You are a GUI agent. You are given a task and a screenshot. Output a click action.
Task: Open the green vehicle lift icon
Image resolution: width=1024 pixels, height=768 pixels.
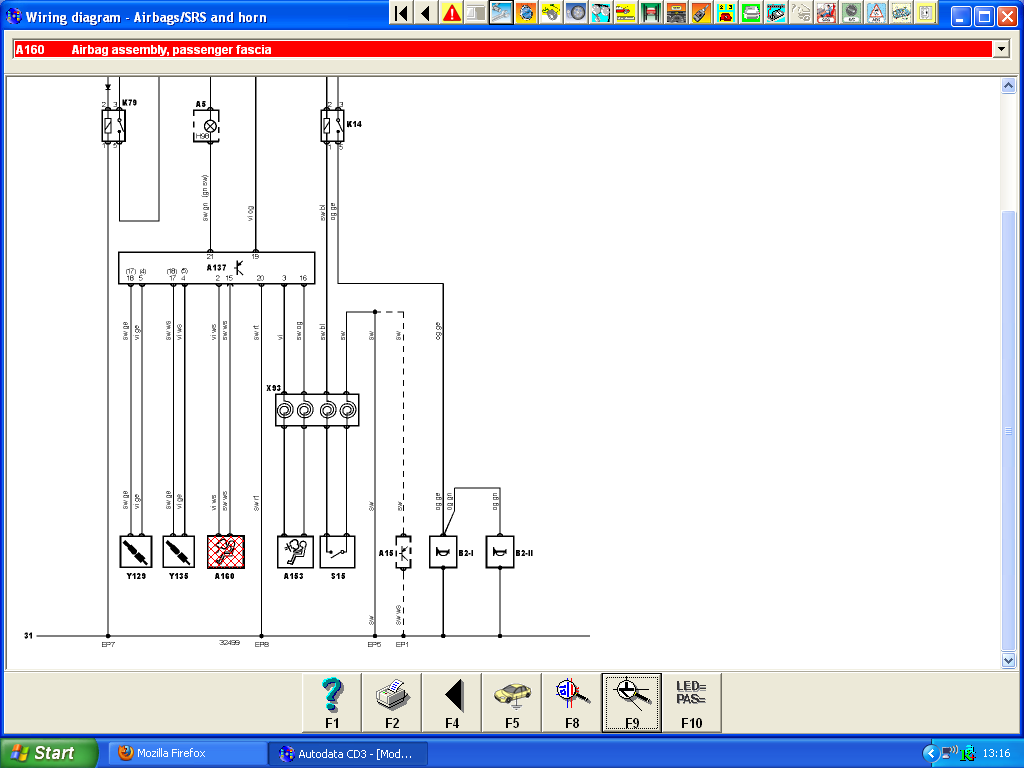(650, 13)
